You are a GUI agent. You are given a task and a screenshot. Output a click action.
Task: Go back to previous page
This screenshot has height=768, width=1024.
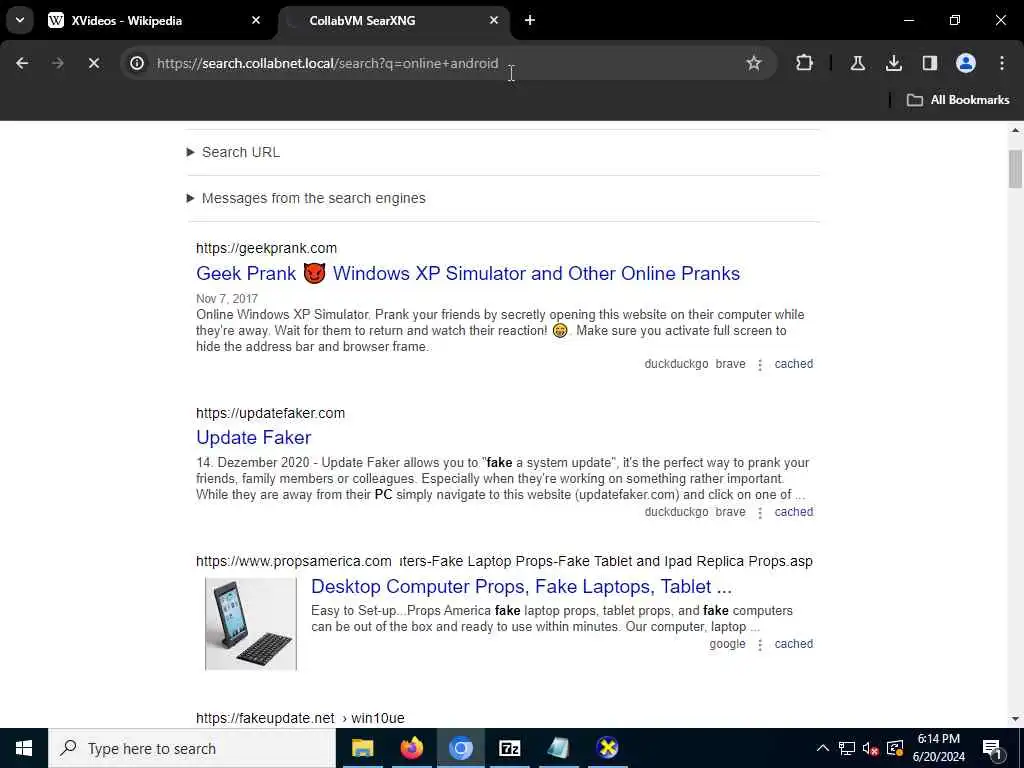(22, 63)
